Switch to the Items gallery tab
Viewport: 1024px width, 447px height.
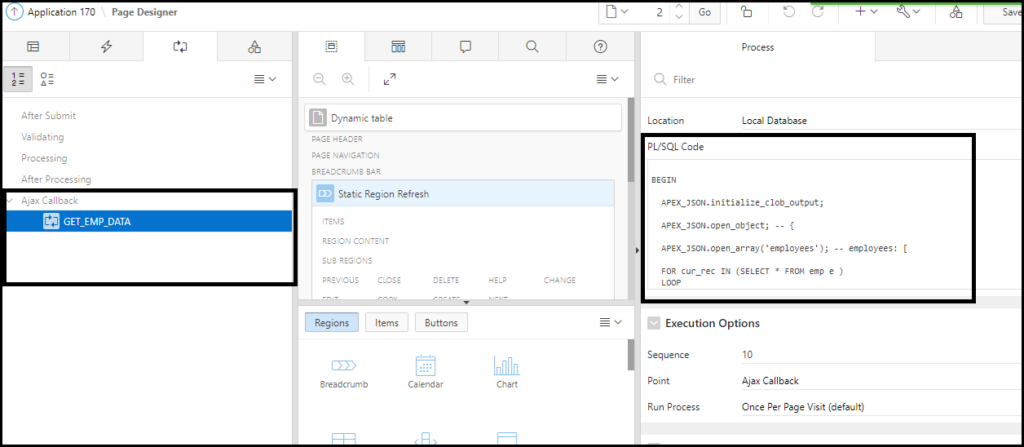tap(386, 323)
